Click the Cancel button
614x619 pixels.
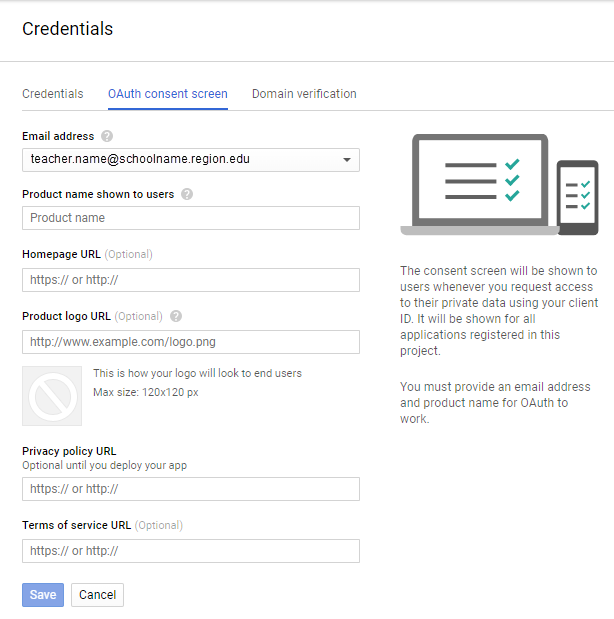[97, 595]
